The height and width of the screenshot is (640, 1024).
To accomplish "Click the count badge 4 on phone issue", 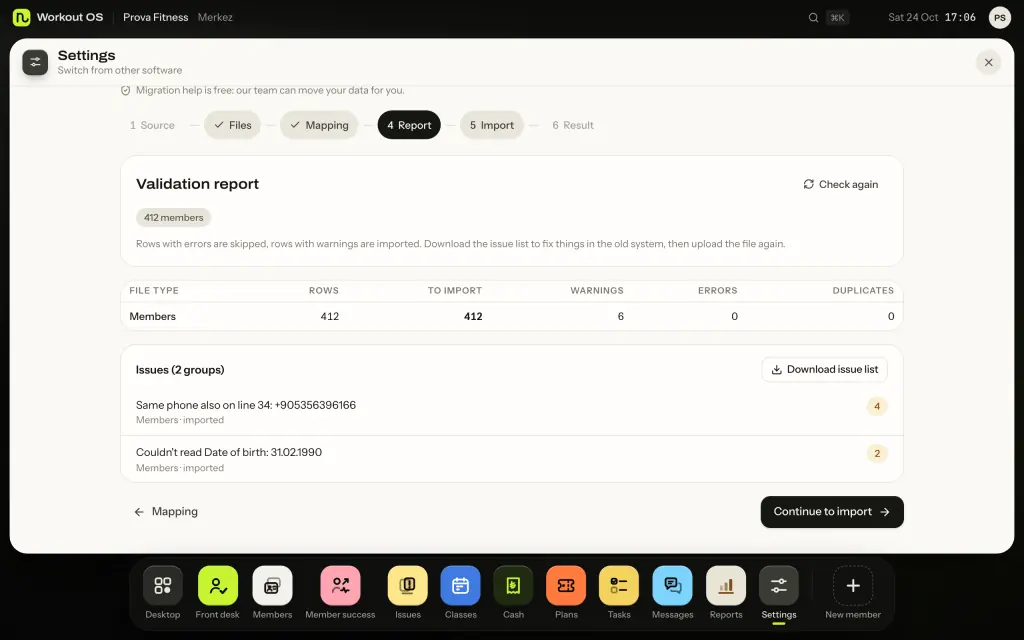I will pos(877,406).
